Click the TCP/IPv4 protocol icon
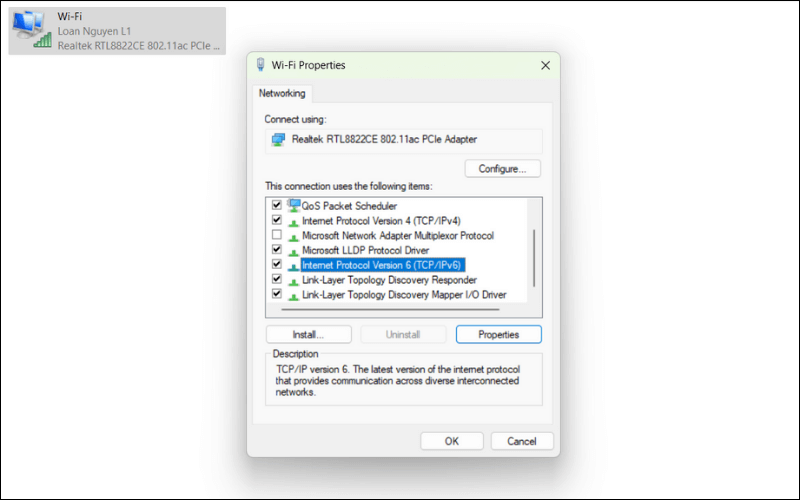This screenshot has width=800, height=500. click(293, 222)
